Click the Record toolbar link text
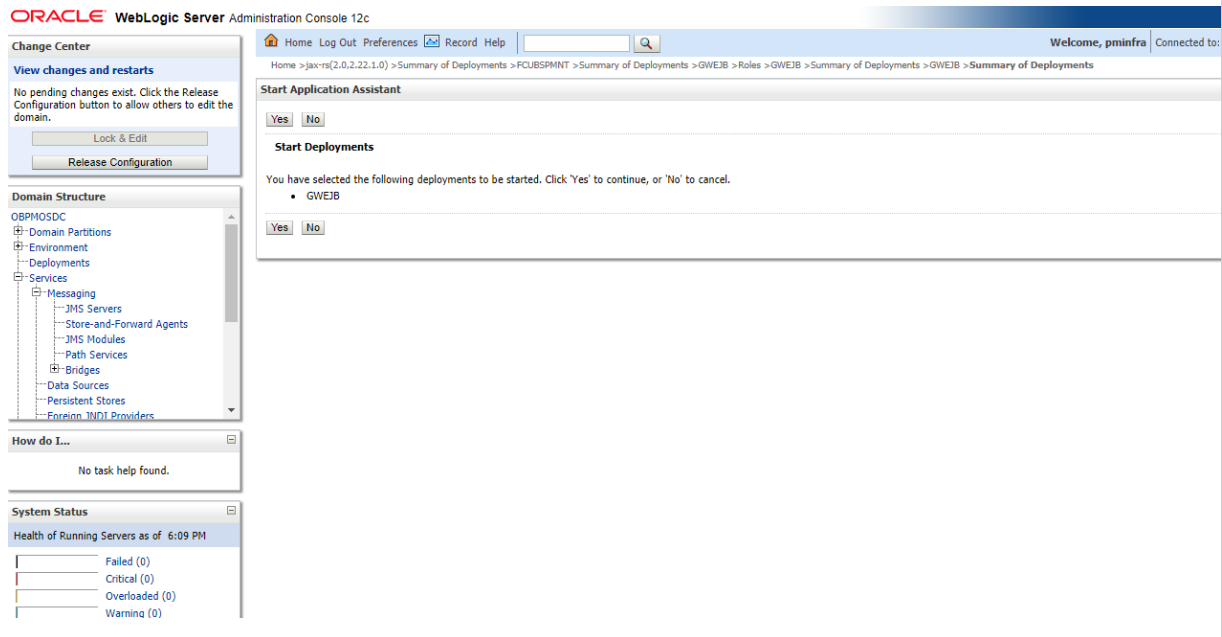1222x637 pixels. (x=461, y=43)
